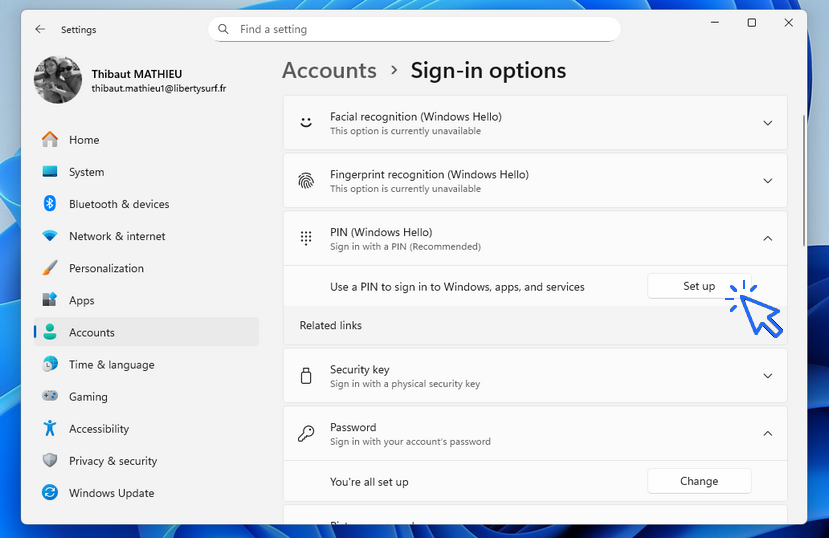The width and height of the screenshot is (829, 538).
Task: Click the Accounts person icon
Action: (x=50, y=332)
